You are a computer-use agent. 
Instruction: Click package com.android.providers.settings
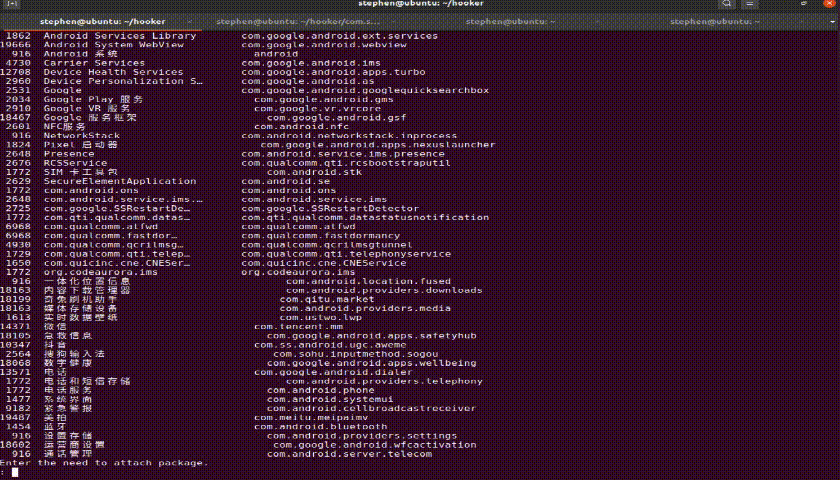362,436
